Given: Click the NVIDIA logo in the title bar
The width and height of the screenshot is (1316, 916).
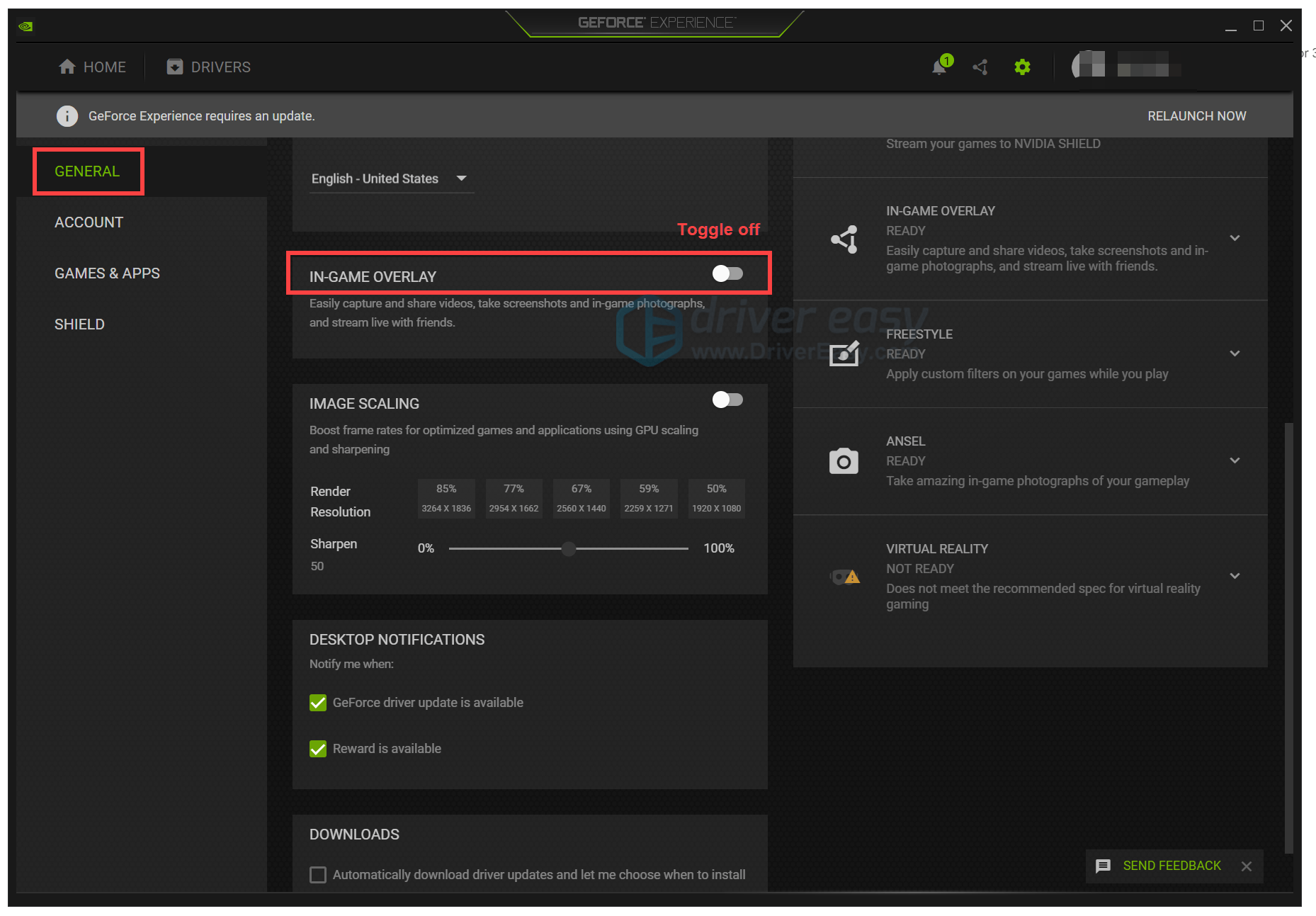Looking at the screenshot, I should (x=25, y=26).
